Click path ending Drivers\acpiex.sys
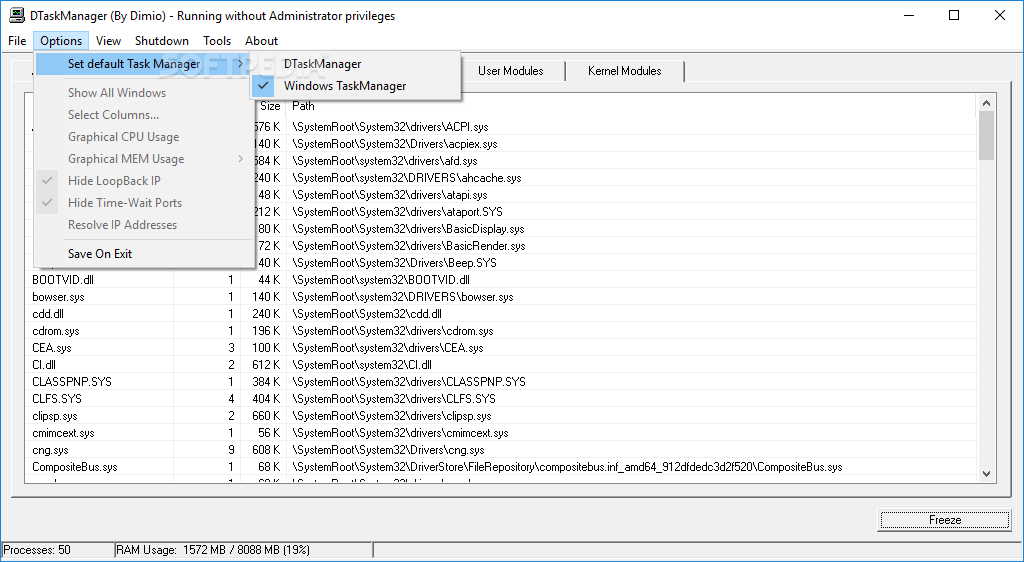This screenshot has width=1024, height=562. click(x=394, y=144)
